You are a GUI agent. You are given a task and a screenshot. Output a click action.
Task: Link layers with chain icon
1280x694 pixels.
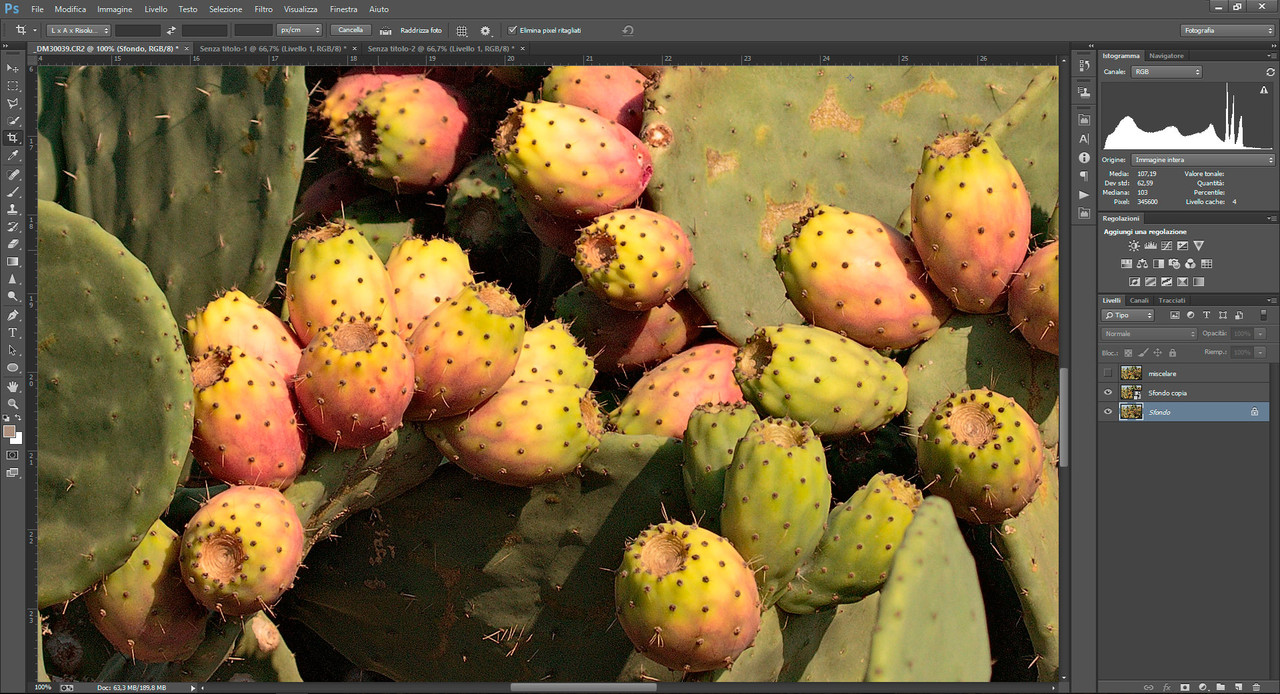(x=1148, y=687)
